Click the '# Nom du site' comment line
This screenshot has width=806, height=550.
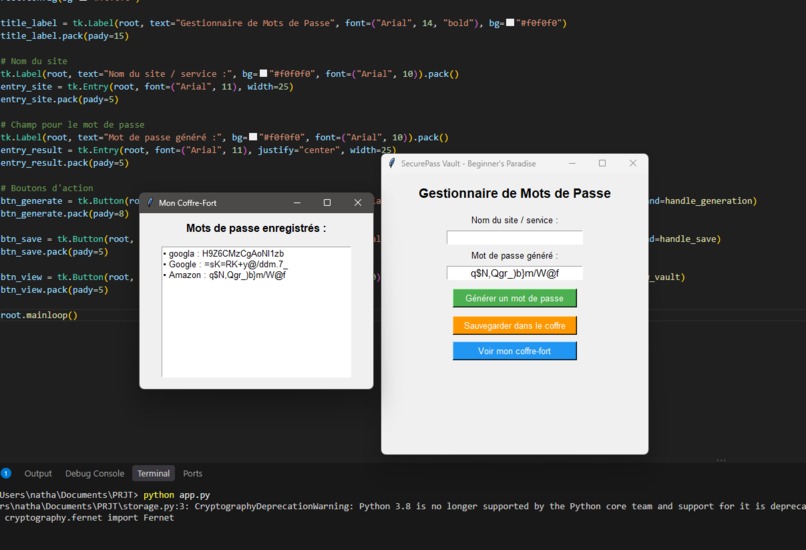pyautogui.click(x=34, y=61)
